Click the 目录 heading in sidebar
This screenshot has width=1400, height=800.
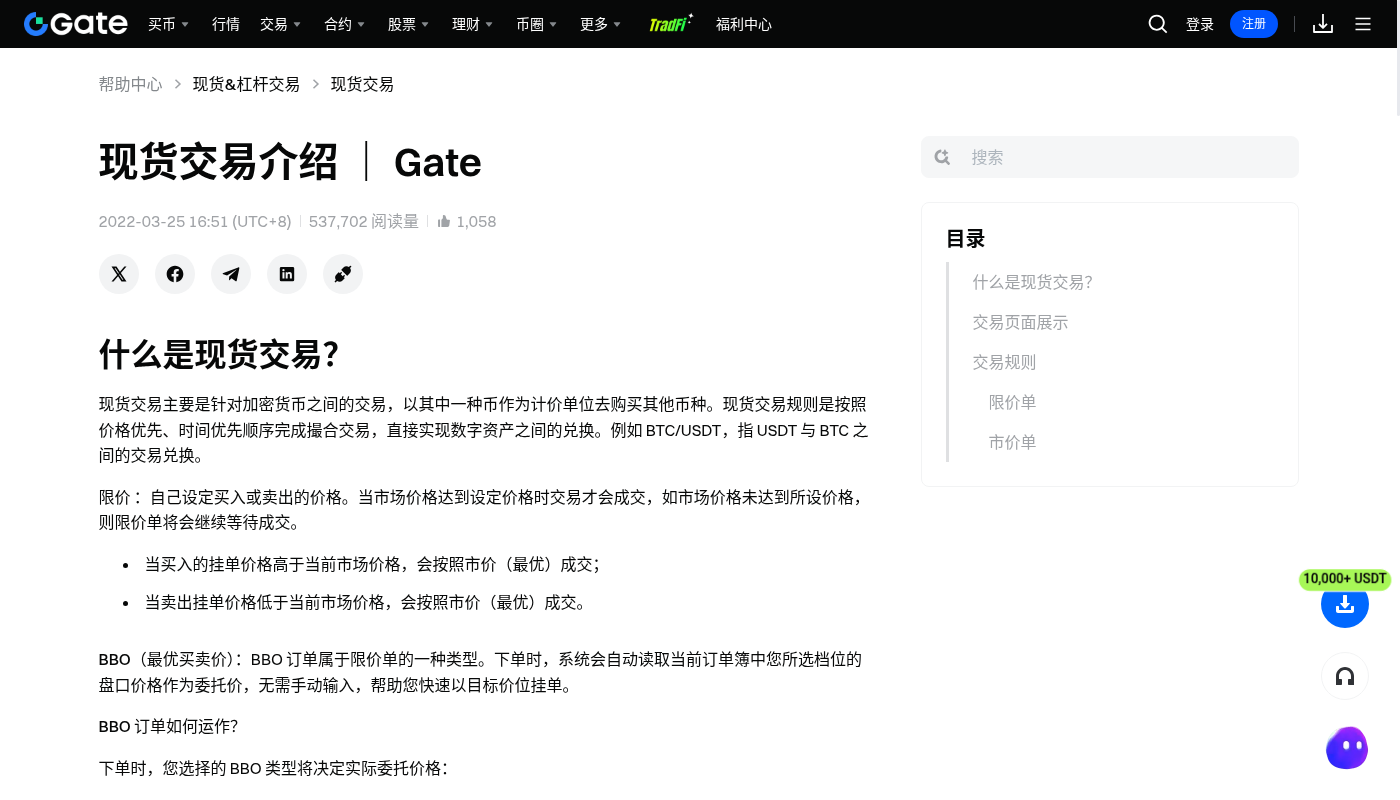pos(966,238)
